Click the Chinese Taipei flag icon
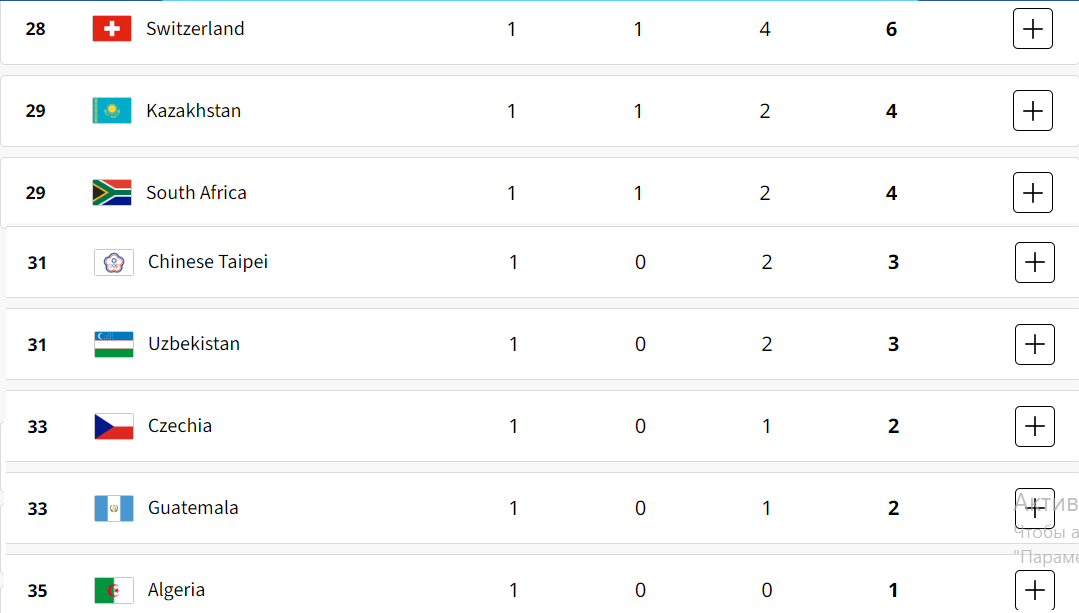The height and width of the screenshot is (613, 1079). pos(114,262)
